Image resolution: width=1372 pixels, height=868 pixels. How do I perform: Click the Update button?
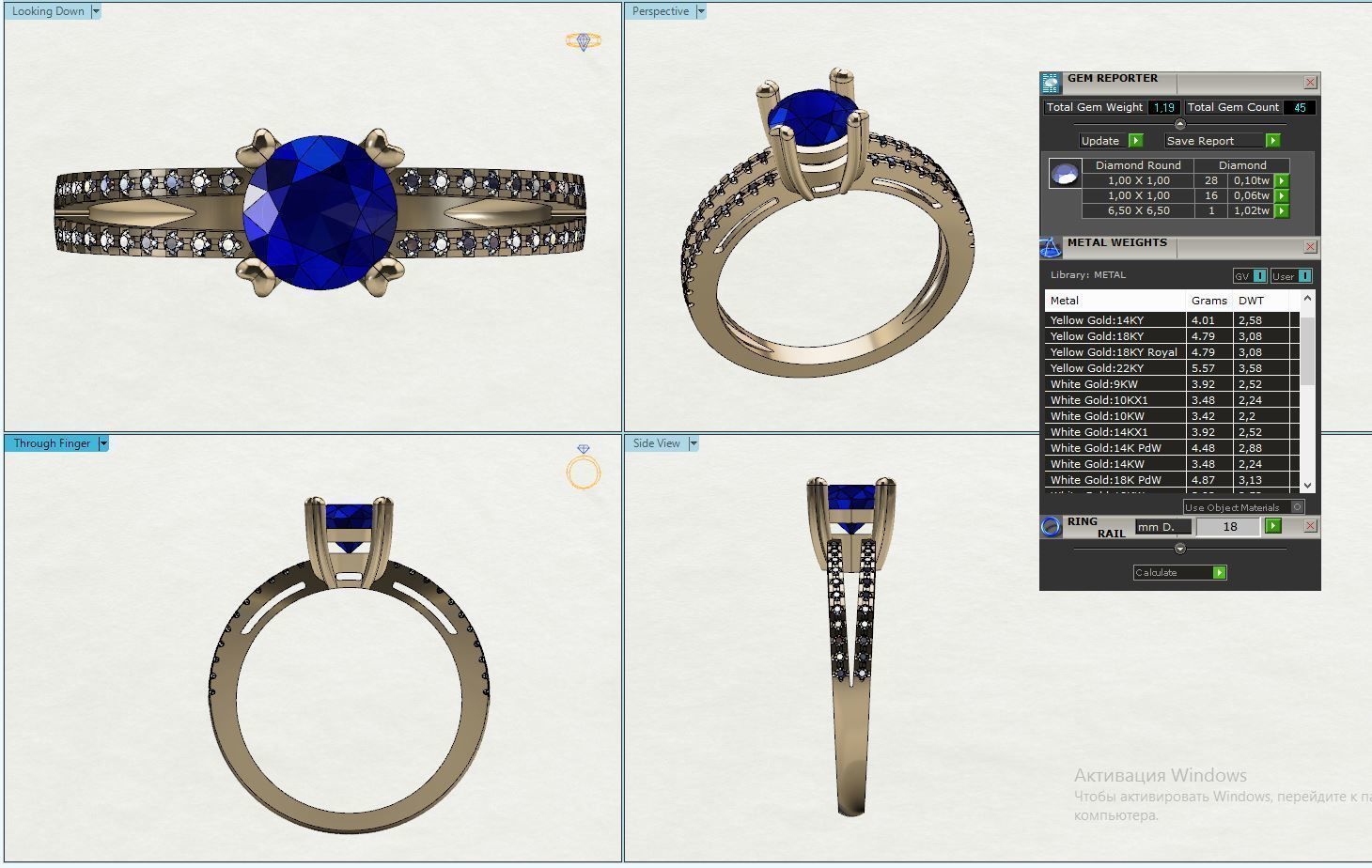click(1104, 140)
